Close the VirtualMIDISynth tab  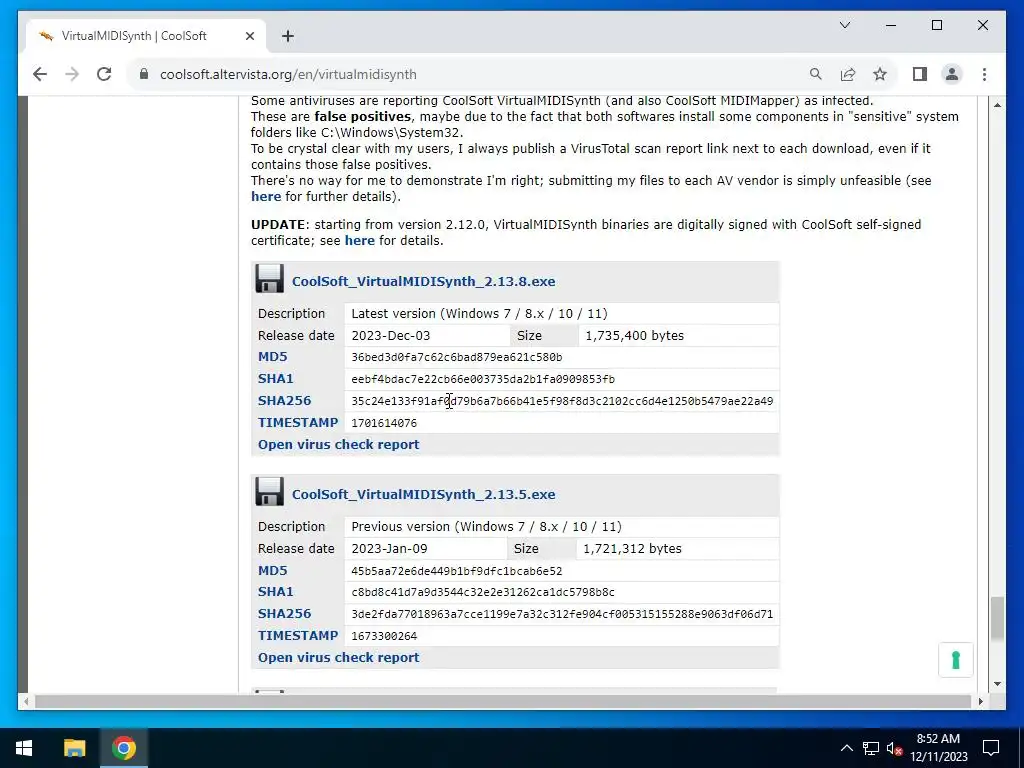(249, 36)
